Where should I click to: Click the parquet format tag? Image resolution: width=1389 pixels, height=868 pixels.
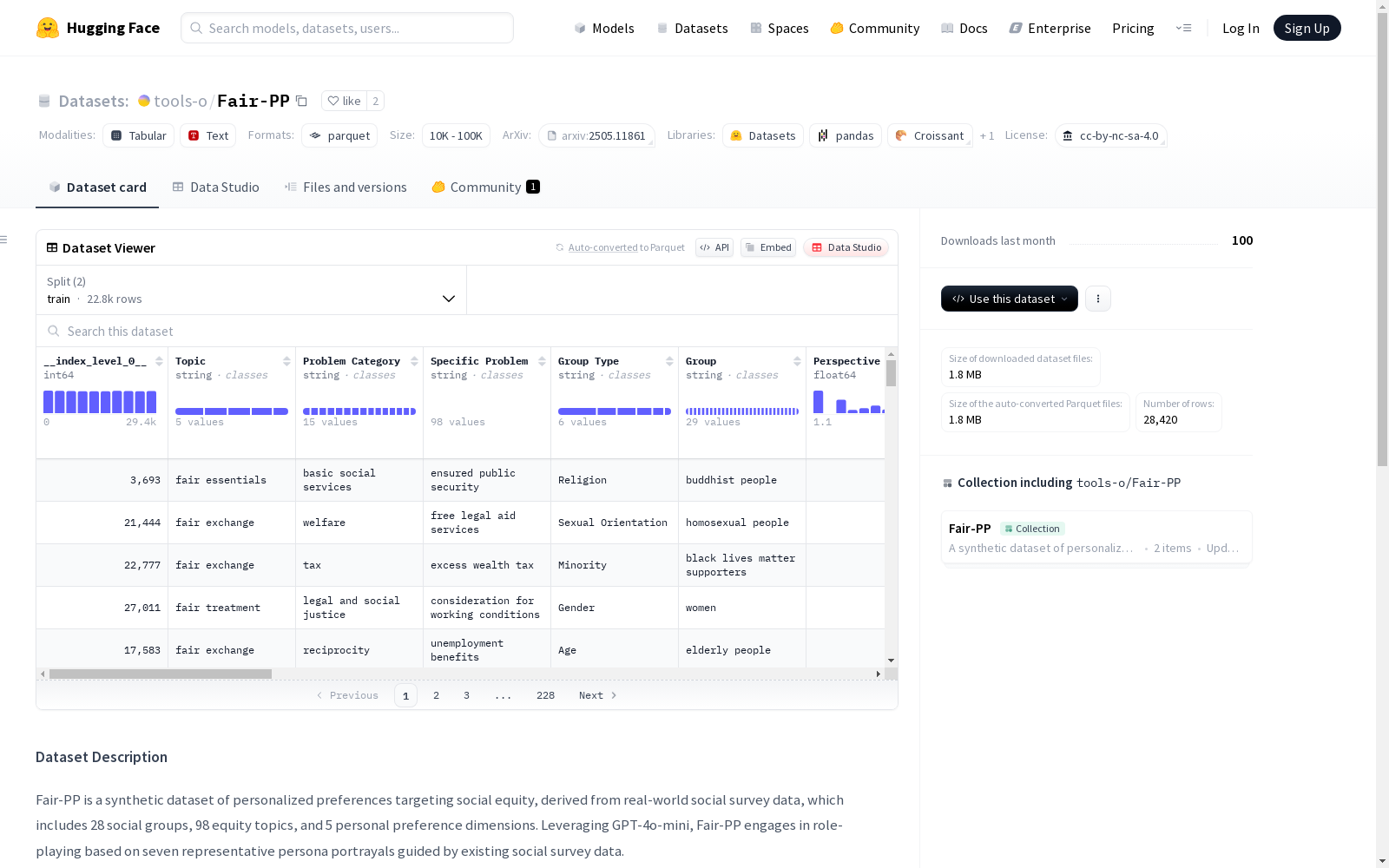tap(339, 135)
